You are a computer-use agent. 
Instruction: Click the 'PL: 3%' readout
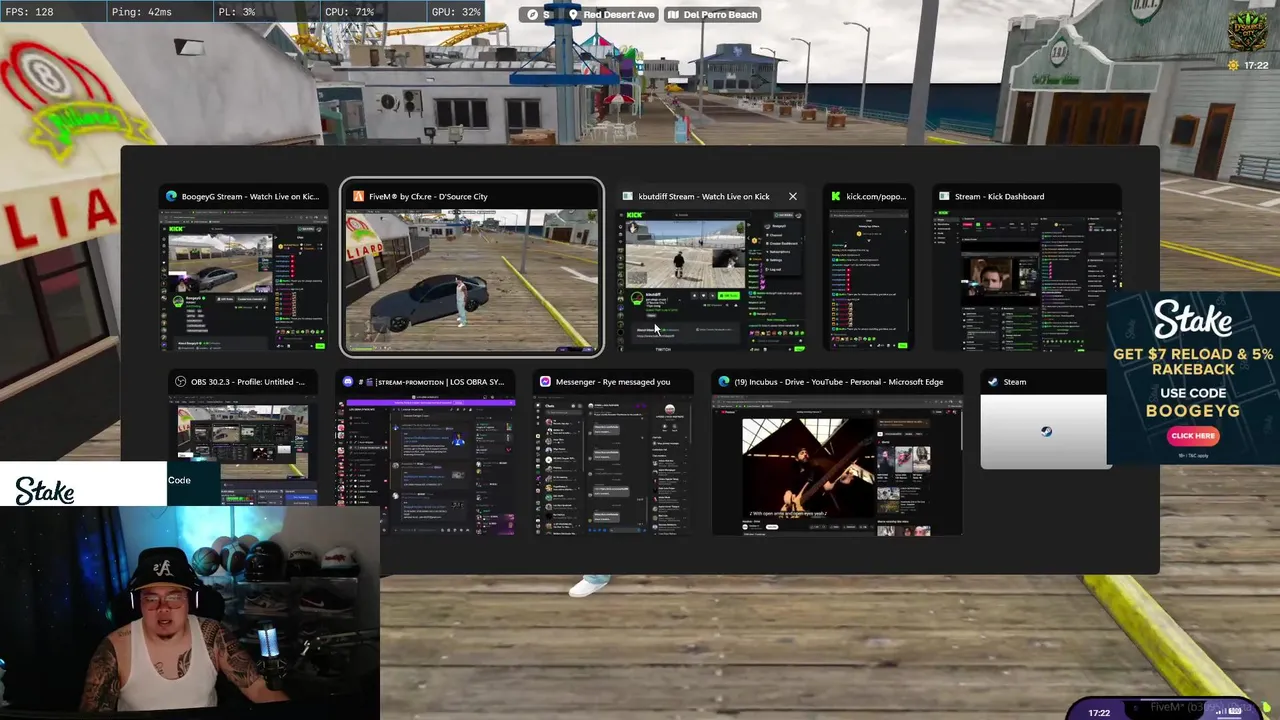[236, 12]
